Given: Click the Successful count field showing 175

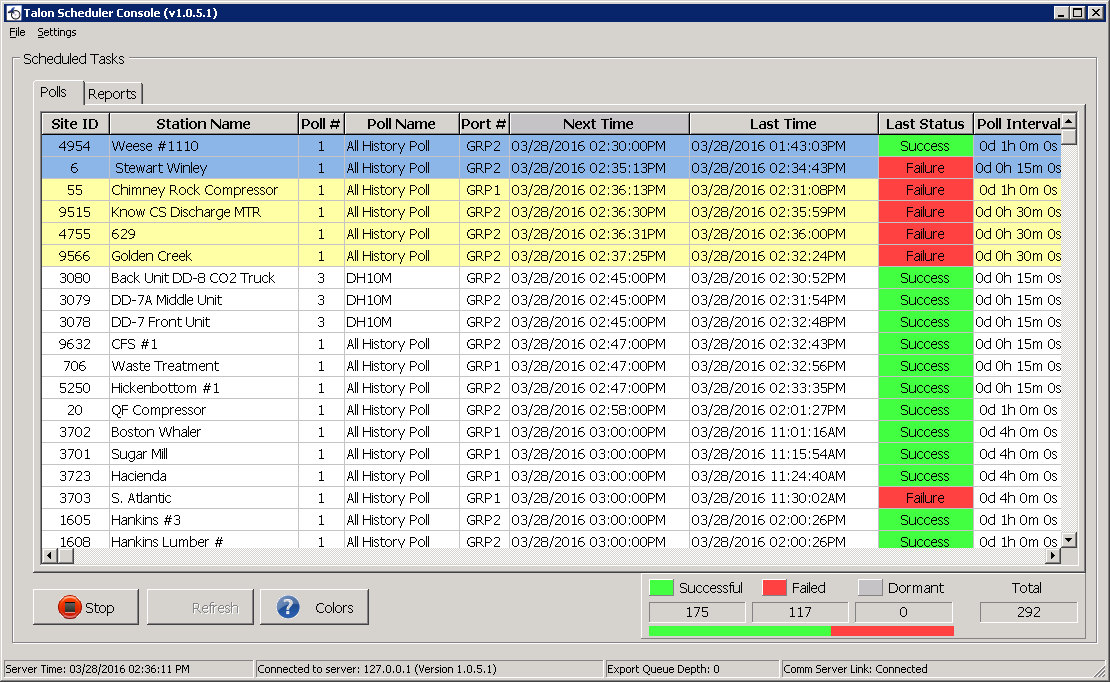Looking at the screenshot, I should (697, 612).
